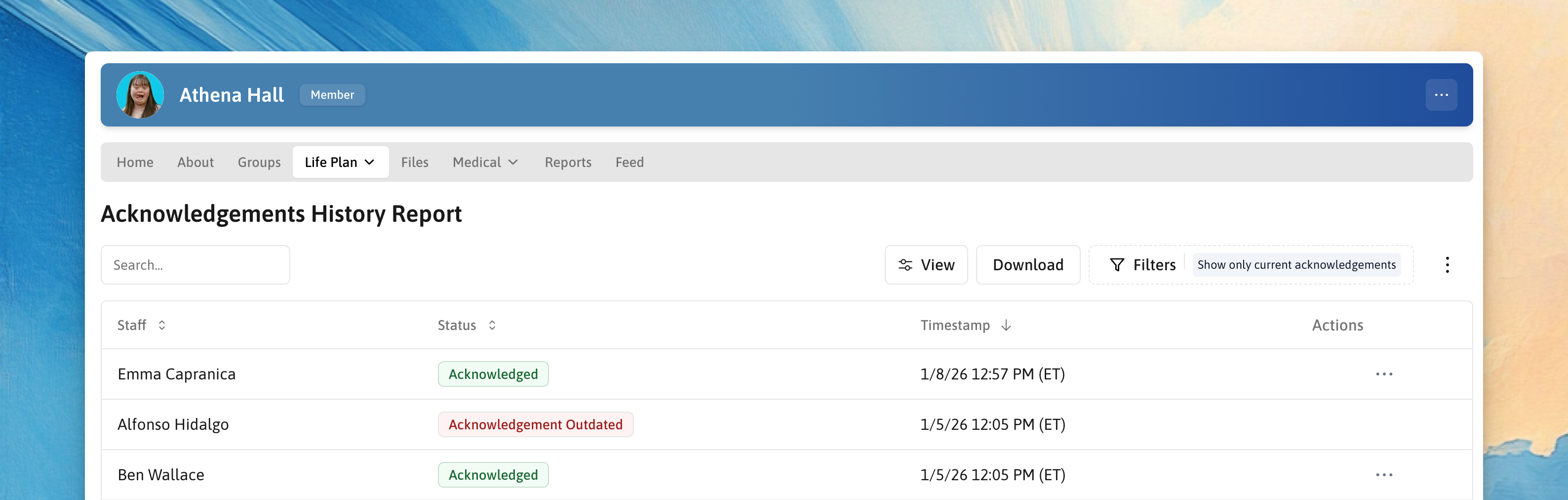Download the acknowledgements report

[x=1028, y=265]
